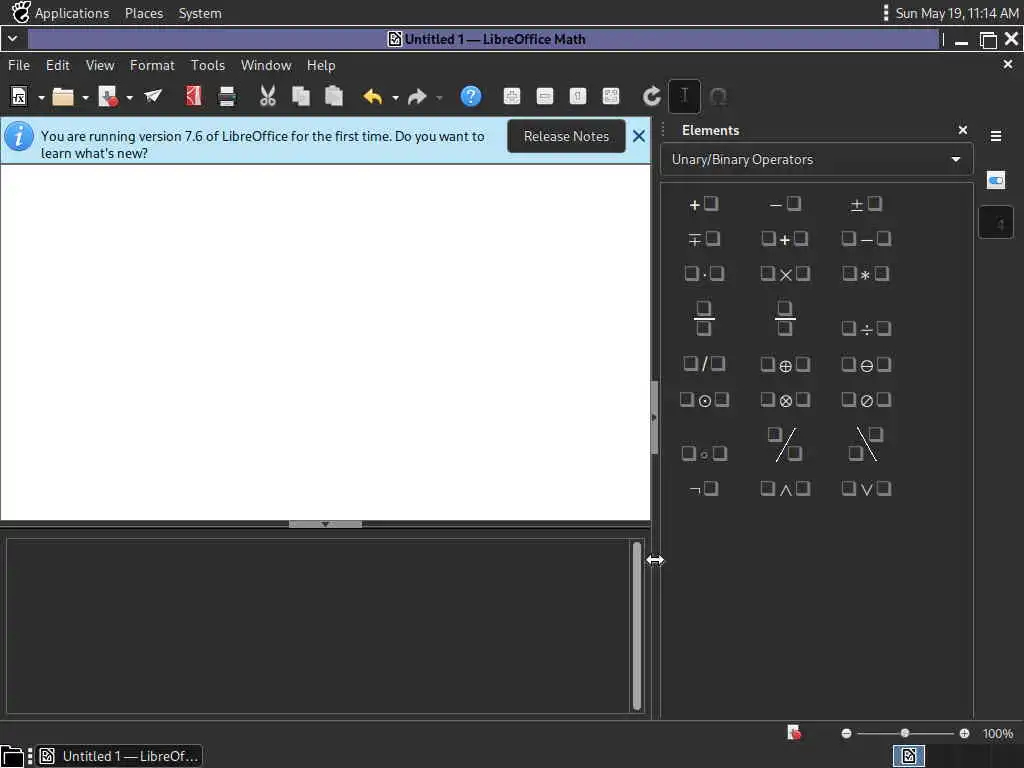
Task: Click the Save document icon
Action: (x=108, y=97)
